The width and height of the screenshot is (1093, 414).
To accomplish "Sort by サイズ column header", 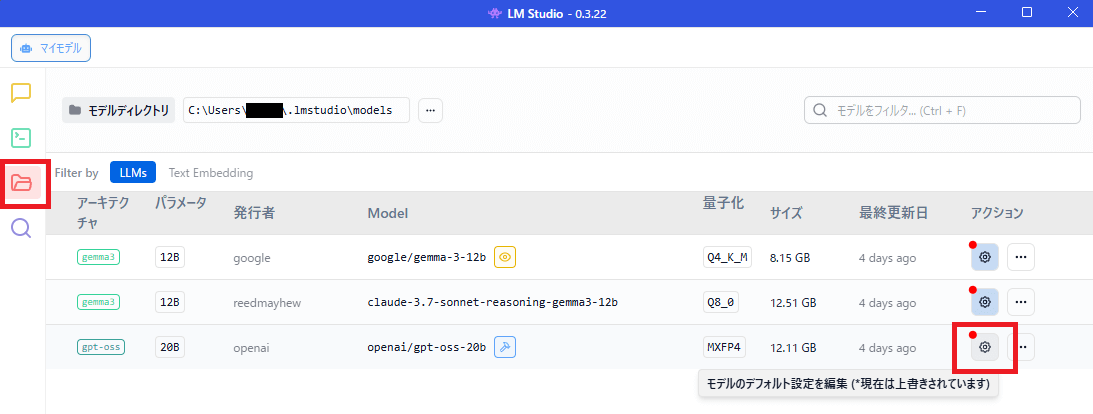I will (x=786, y=213).
